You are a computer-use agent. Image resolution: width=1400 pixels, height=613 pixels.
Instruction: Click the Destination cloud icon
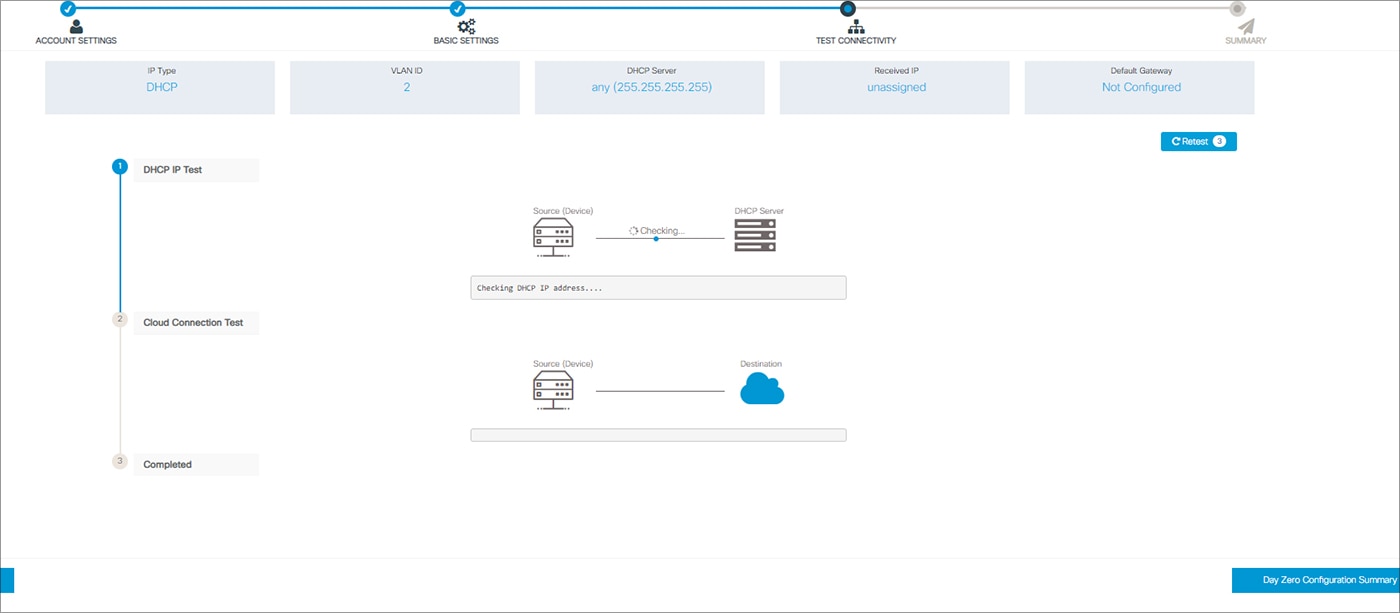pyautogui.click(x=762, y=388)
